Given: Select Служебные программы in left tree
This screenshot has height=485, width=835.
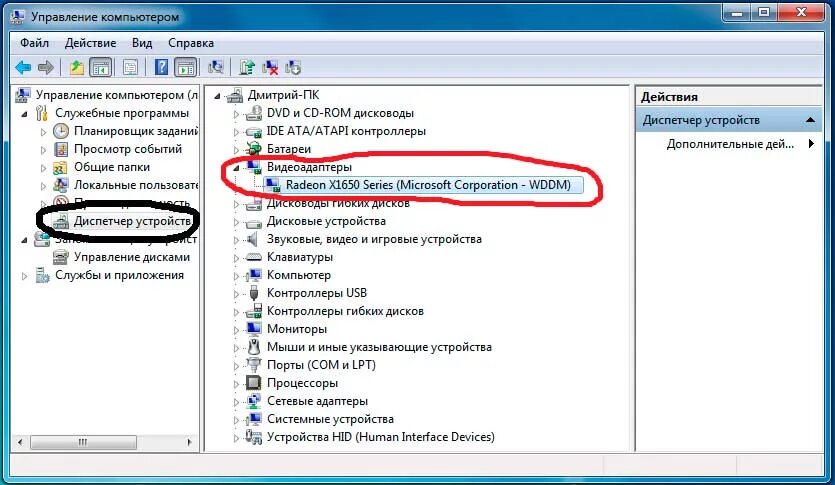Looking at the screenshot, I should 122,113.
